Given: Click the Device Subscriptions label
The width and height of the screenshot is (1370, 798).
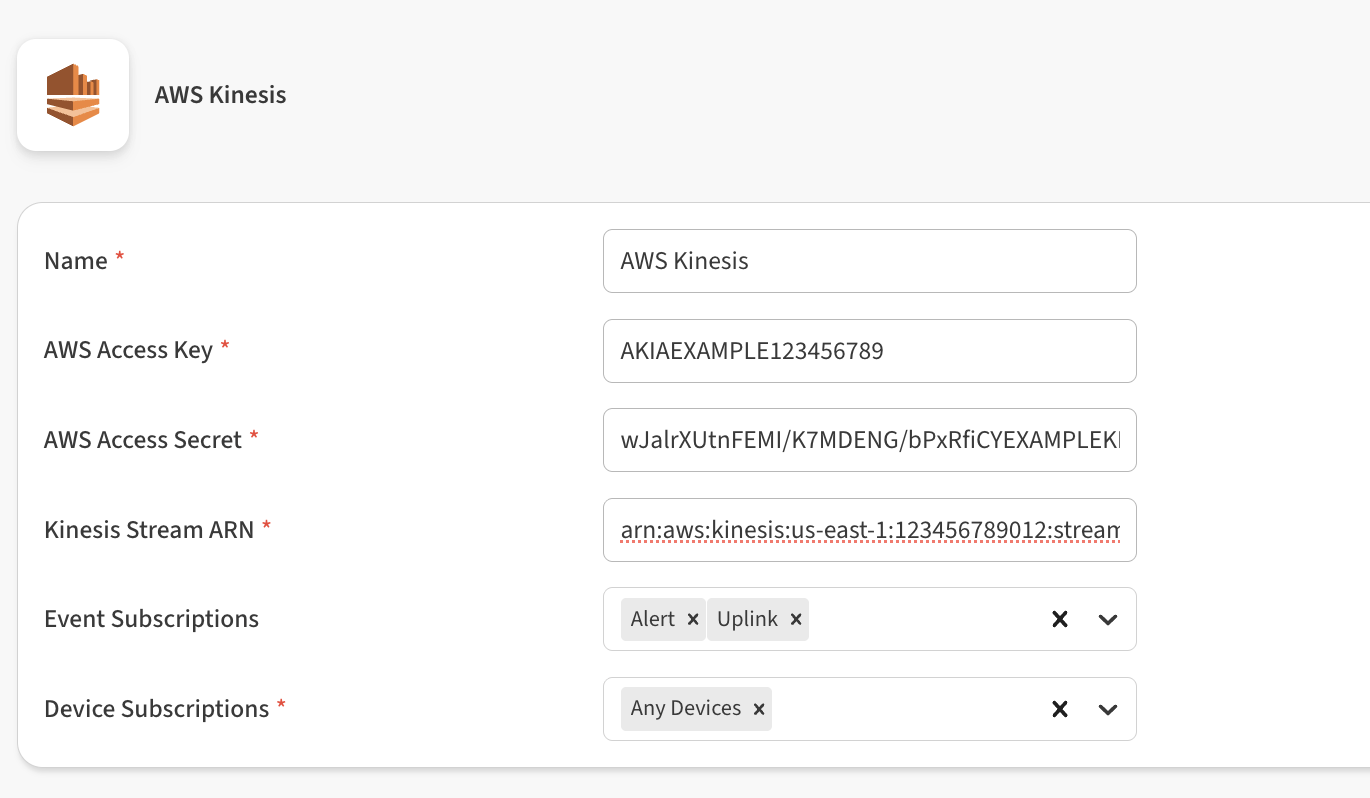Looking at the screenshot, I should point(156,709).
